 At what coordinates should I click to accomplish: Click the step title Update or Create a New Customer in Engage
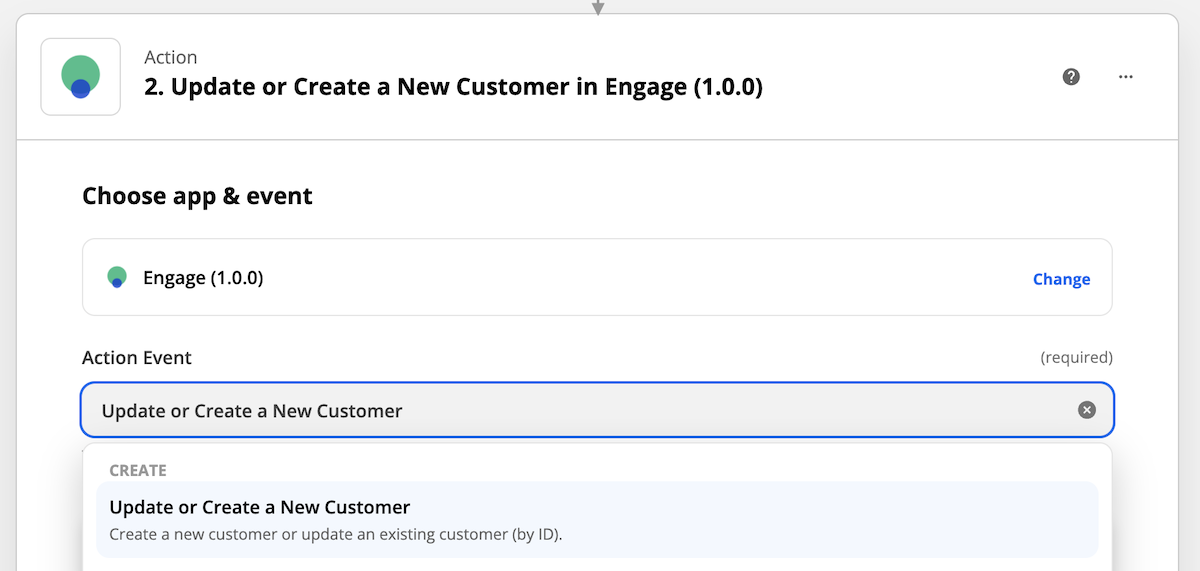tap(454, 87)
